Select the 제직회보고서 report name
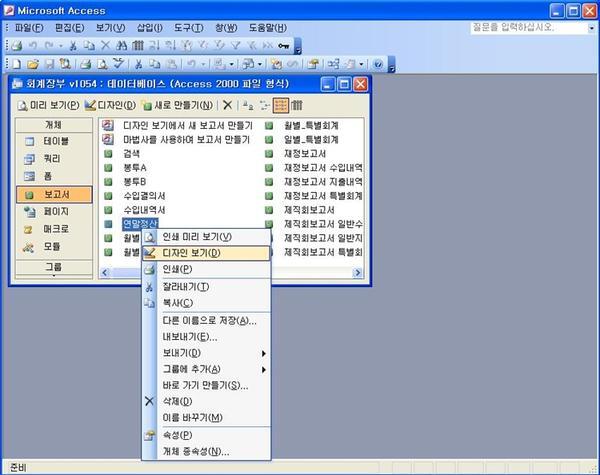The height and width of the screenshot is (475, 600). click(x=309, y=210)
